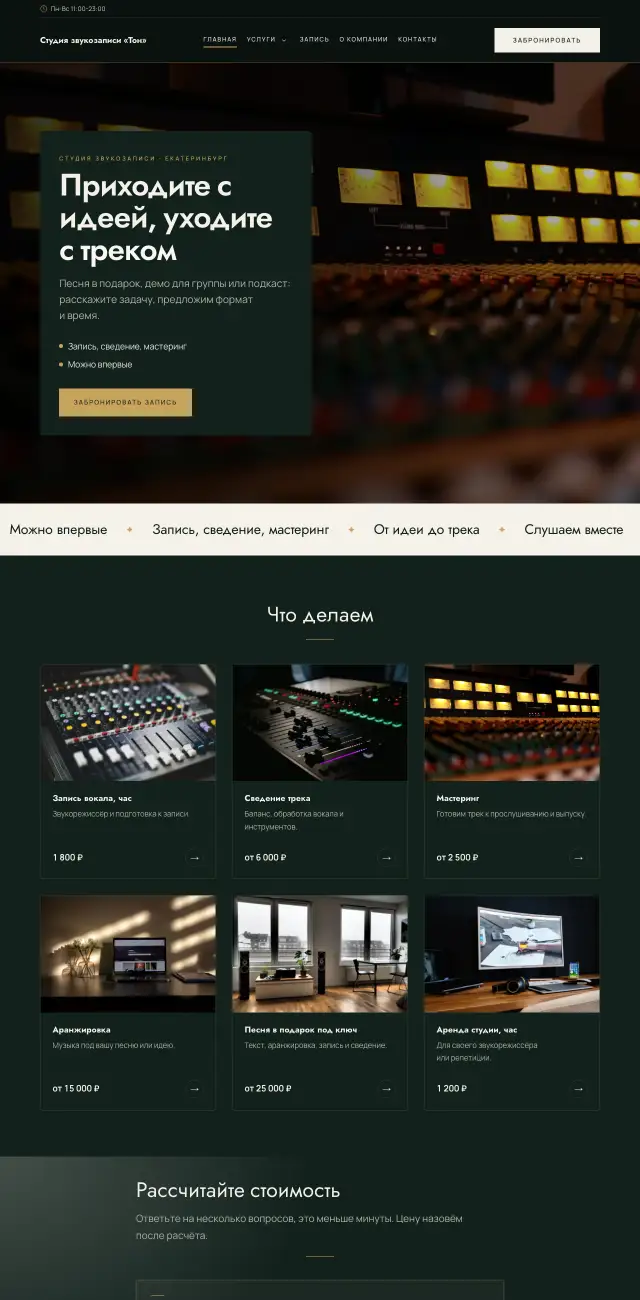Image resolution: width=640 pixels, height=1300 pixels.
Task: Click the Забронировать header button
Action: tap(547, 40)
